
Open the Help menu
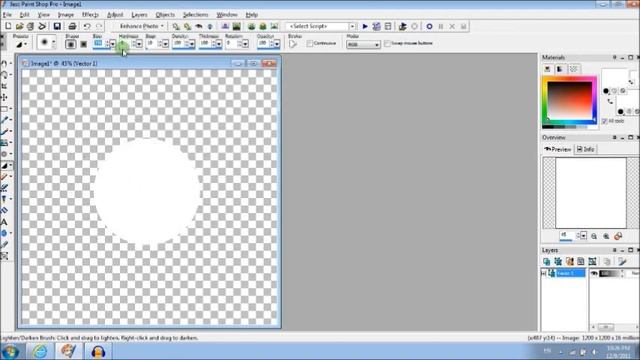point(251,15)
